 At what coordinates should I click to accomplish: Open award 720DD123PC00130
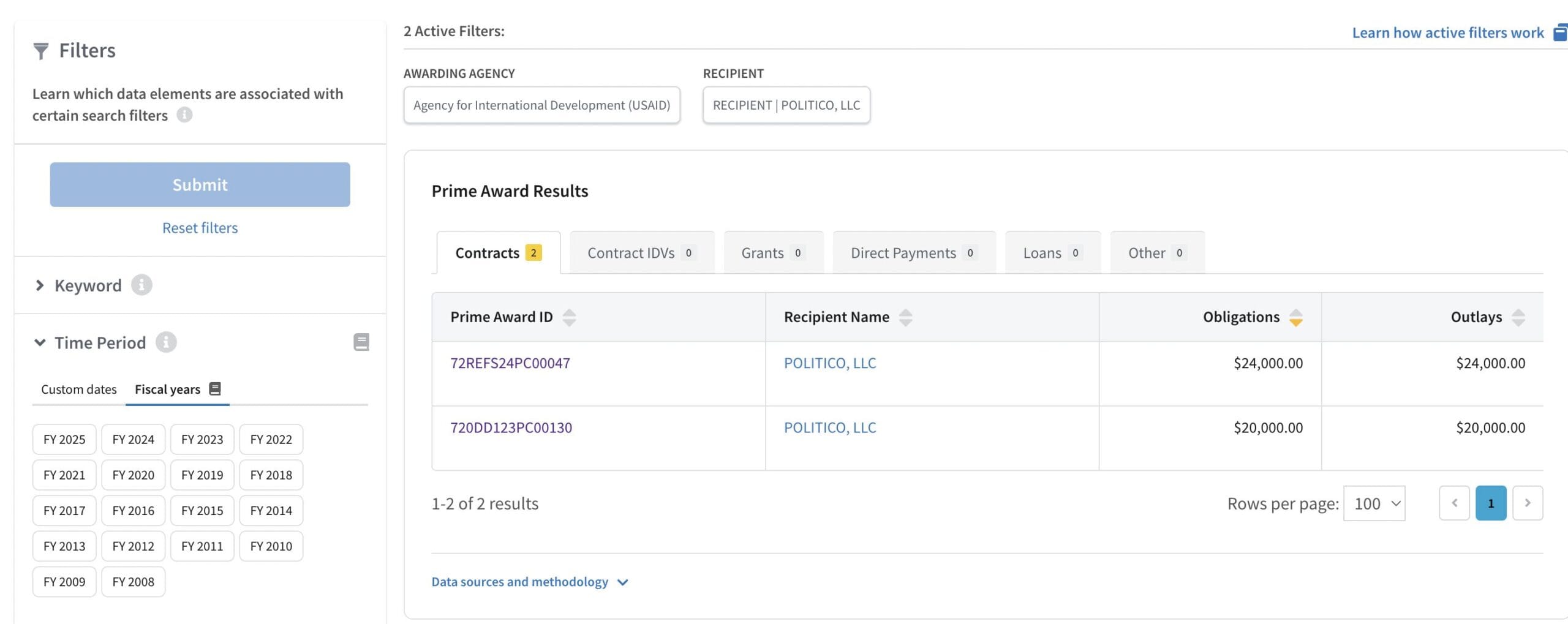(x=511, y=427)
